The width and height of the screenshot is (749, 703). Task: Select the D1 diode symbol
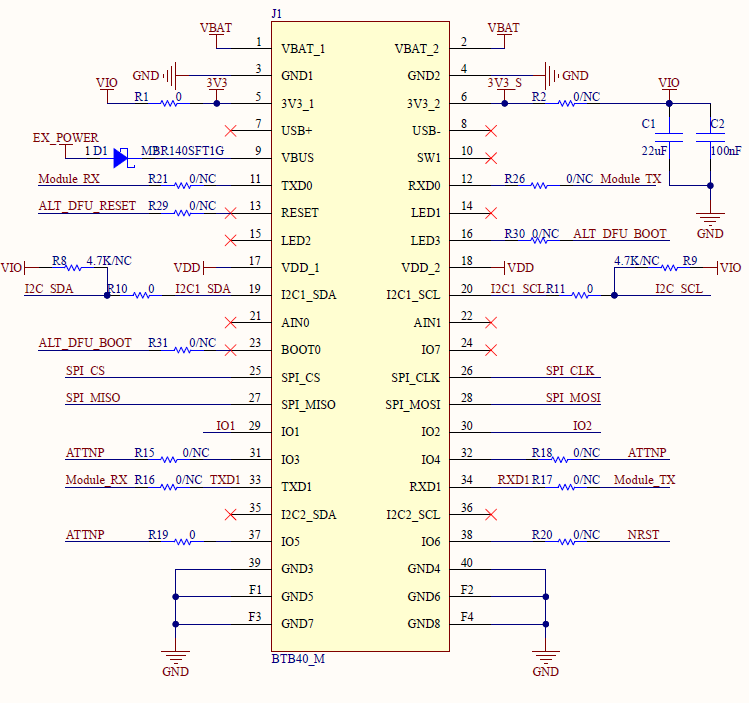(121, 158)
